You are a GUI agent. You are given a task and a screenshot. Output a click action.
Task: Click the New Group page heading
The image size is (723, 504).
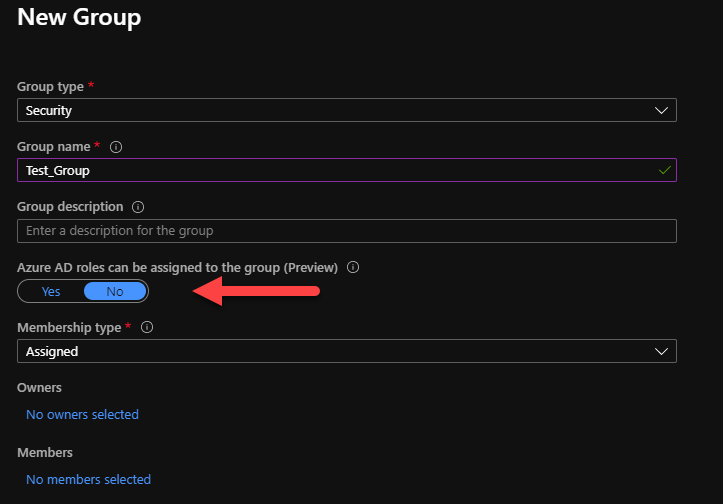(79, 17)
